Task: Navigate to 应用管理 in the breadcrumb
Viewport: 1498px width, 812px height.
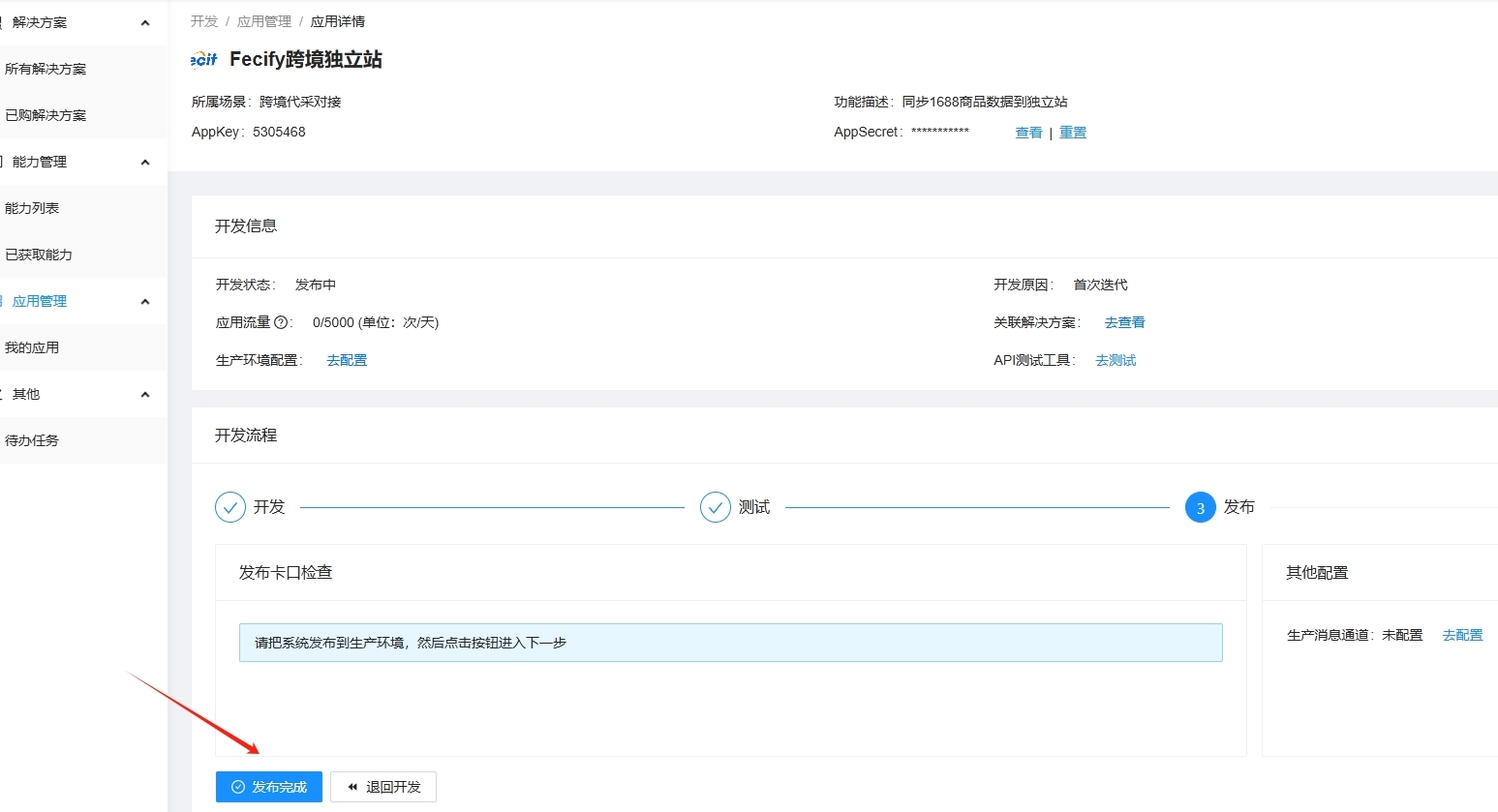Action: click(264, 21)
